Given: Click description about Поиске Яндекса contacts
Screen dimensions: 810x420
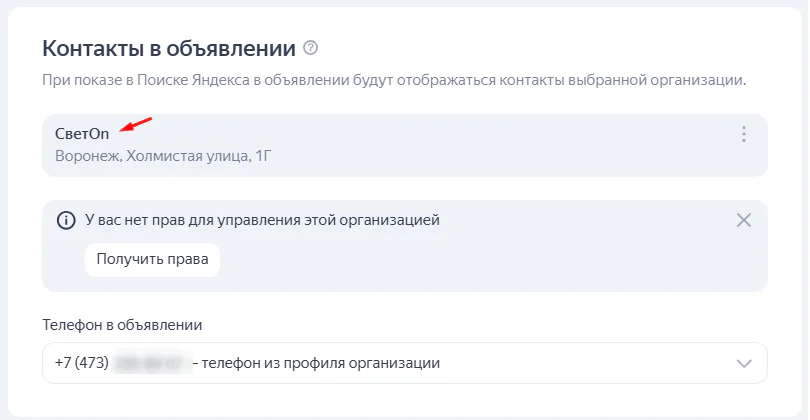Looking at the screenshot, I should [394, 80].
